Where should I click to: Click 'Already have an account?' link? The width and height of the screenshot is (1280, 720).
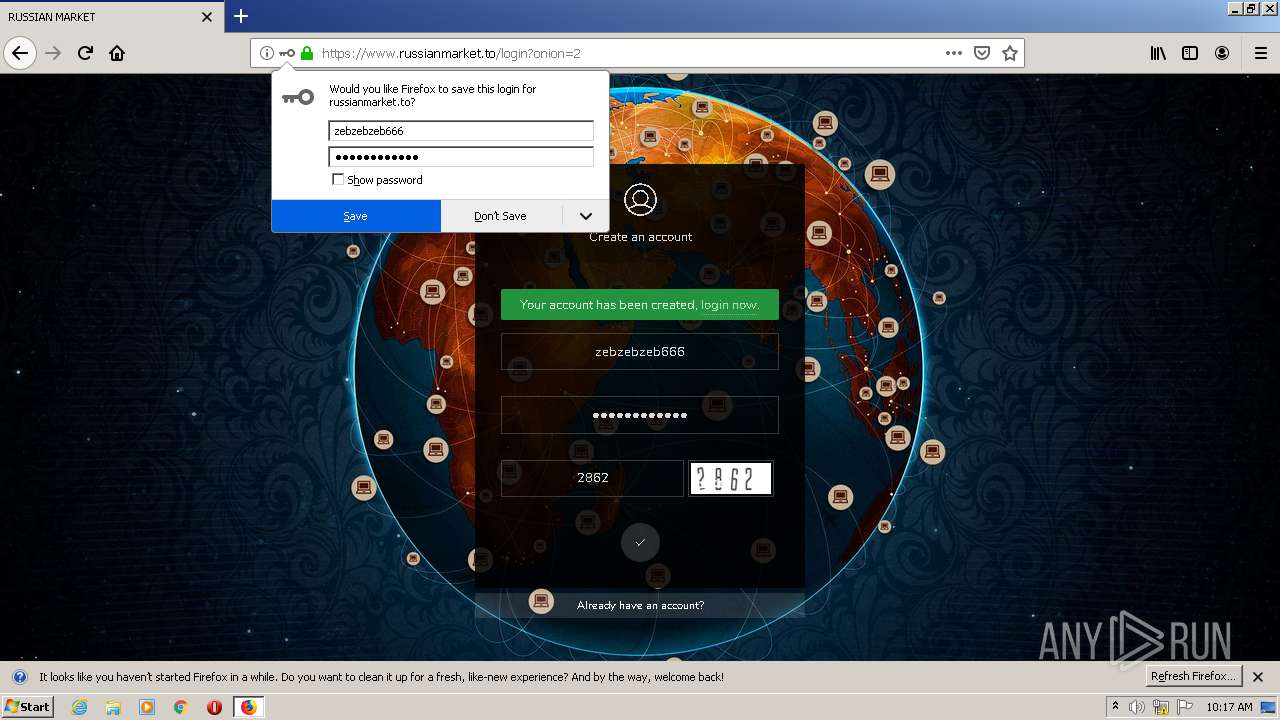click(x=640, y=605)
